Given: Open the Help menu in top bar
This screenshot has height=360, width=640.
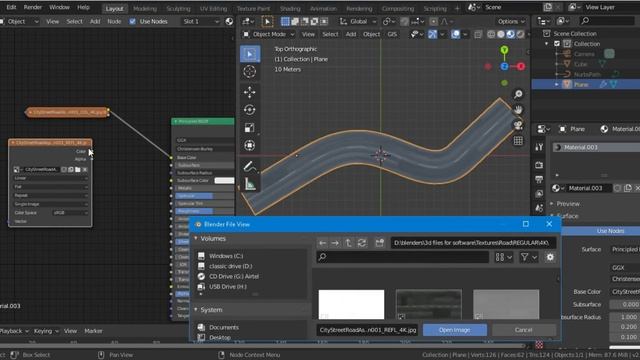Looking at the screenshot, I should coord(83,7).
